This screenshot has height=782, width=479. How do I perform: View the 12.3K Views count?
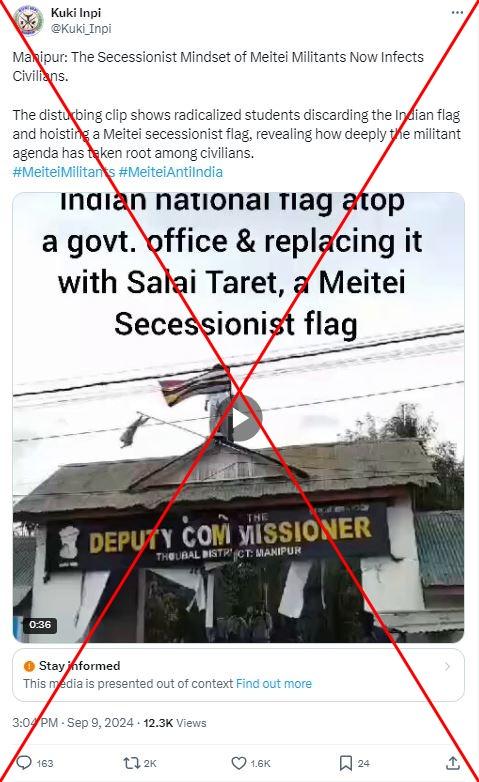[175, 723]
